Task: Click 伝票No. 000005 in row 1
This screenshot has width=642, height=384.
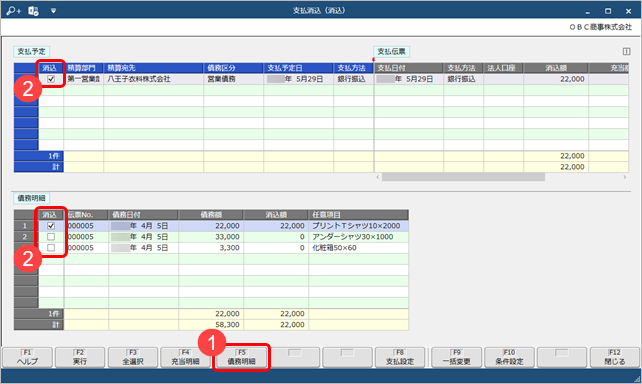Action: coord(86,226)
